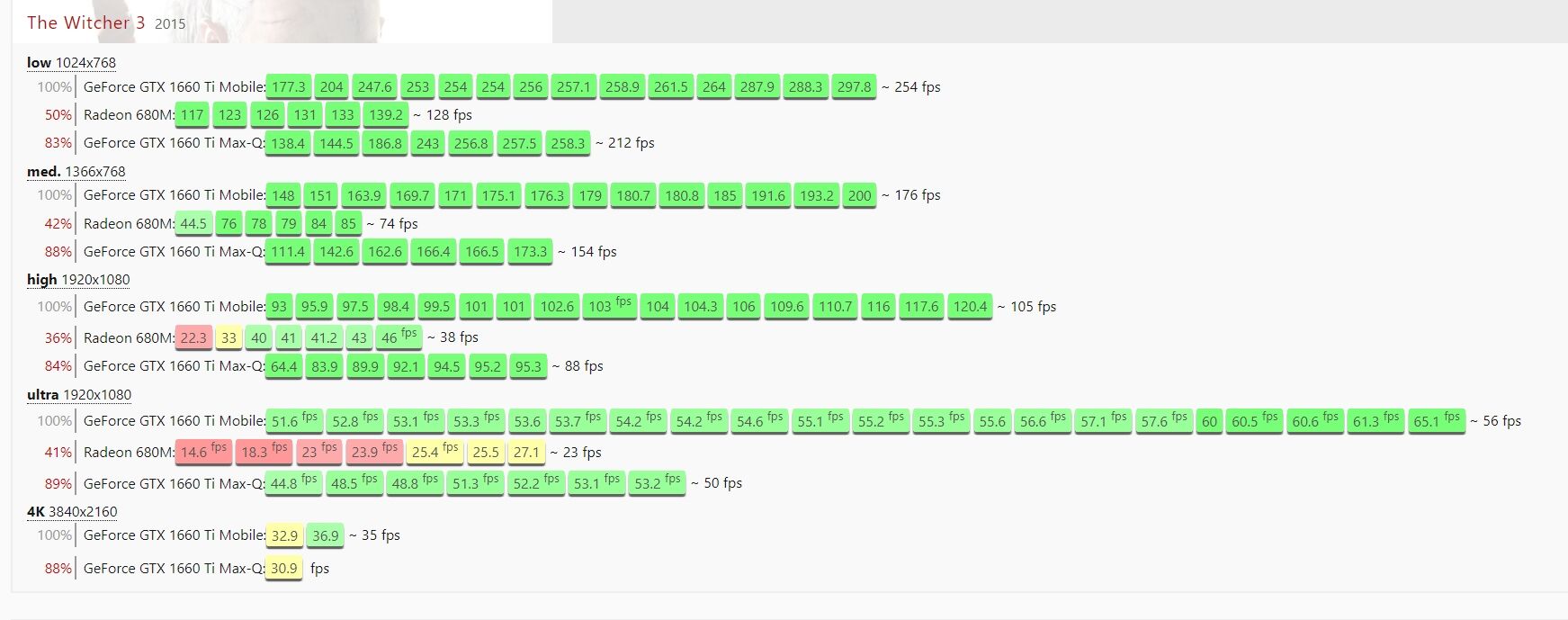Viewport: 1568px width, 620px height.
Task: Select the 148 value in medium settings
Action: tap(283, 195)
